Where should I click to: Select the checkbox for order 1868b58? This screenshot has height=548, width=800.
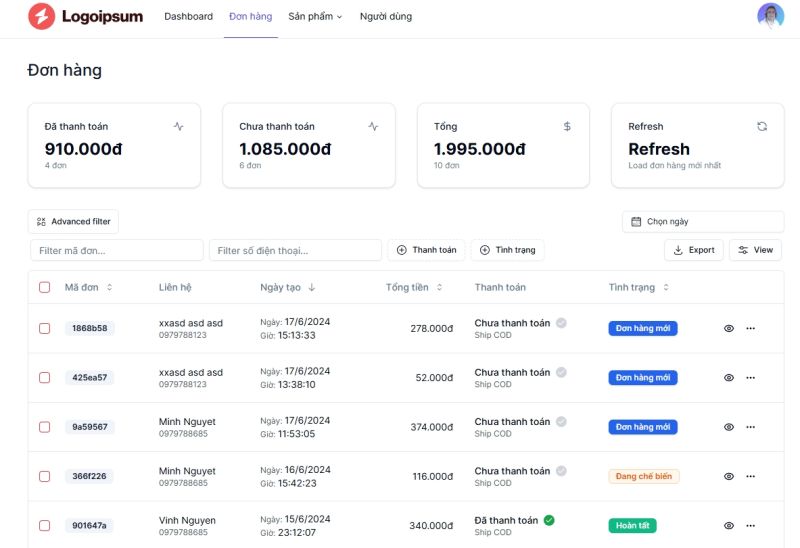(45, 328)
